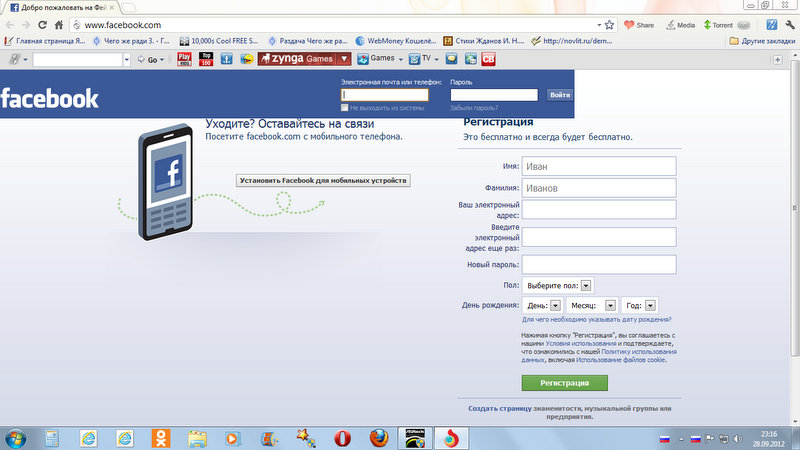The image size is (800, 450).
Task: Click the green 'Регистрация' button
Action: point(564,383)
